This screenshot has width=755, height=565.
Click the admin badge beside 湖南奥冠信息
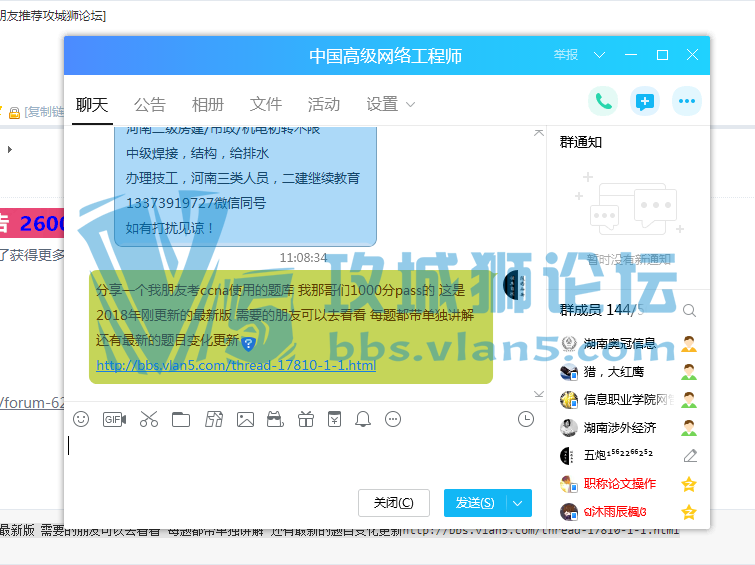689,343
